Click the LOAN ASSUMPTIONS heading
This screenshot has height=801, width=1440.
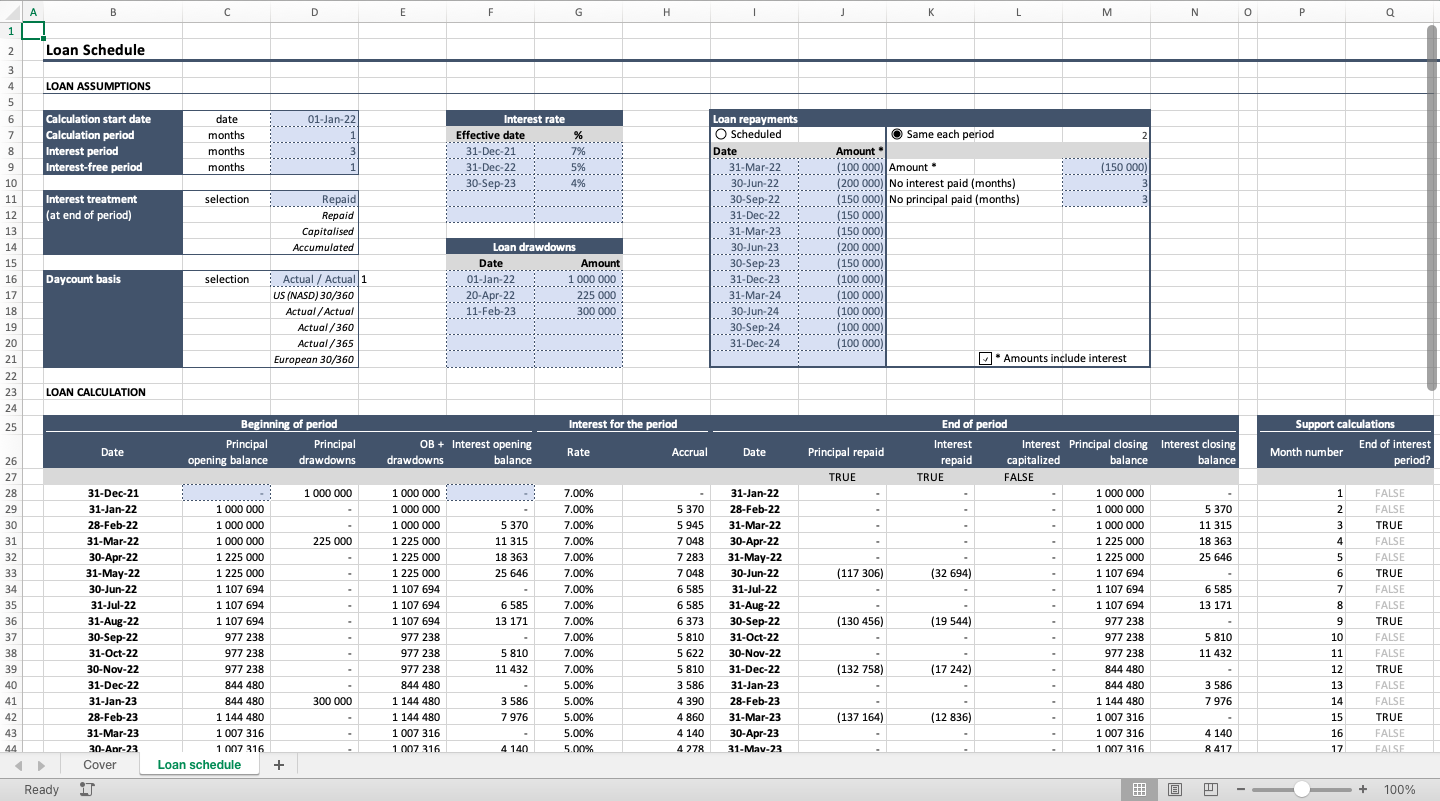pos(98,87)
